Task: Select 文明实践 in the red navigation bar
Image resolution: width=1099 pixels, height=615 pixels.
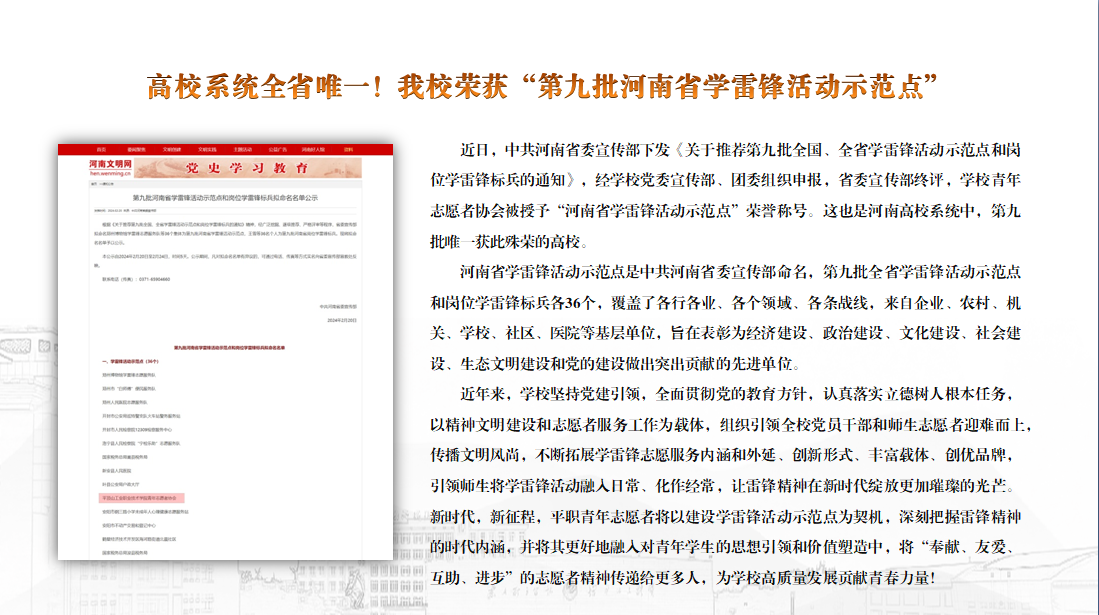Action: (x=207, y=149)
